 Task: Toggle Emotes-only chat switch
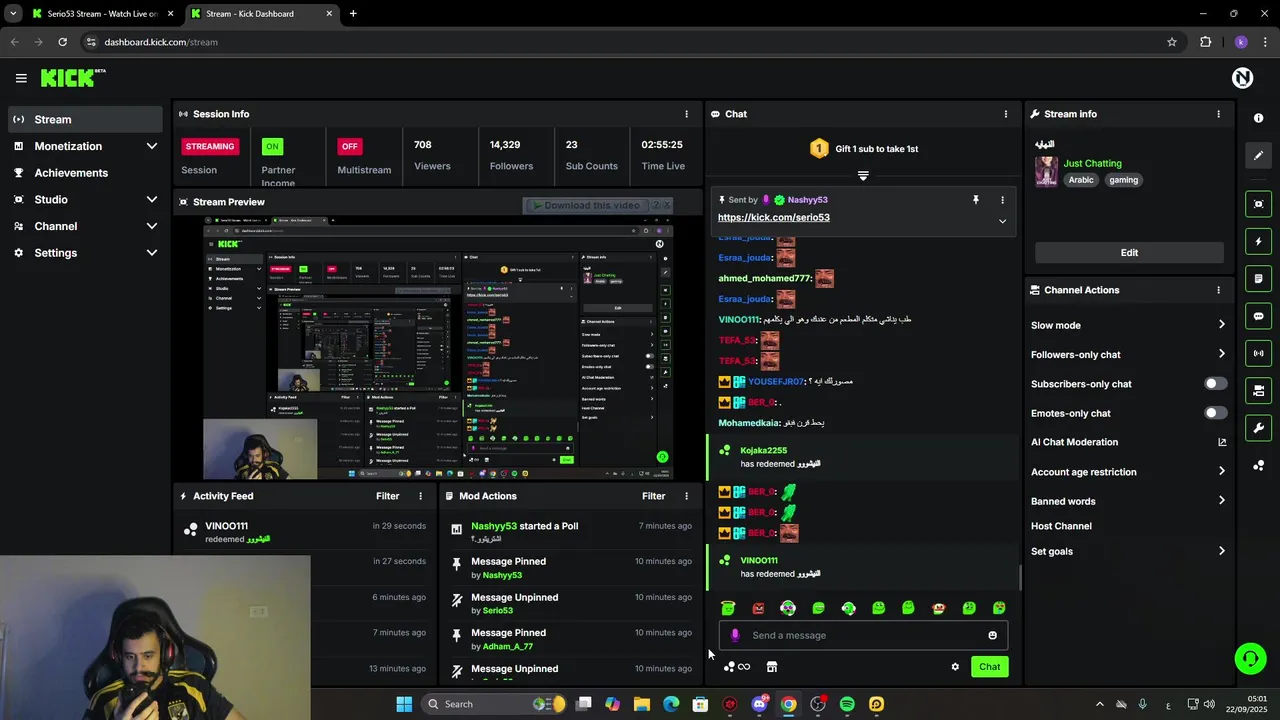tap(1216, 413)
